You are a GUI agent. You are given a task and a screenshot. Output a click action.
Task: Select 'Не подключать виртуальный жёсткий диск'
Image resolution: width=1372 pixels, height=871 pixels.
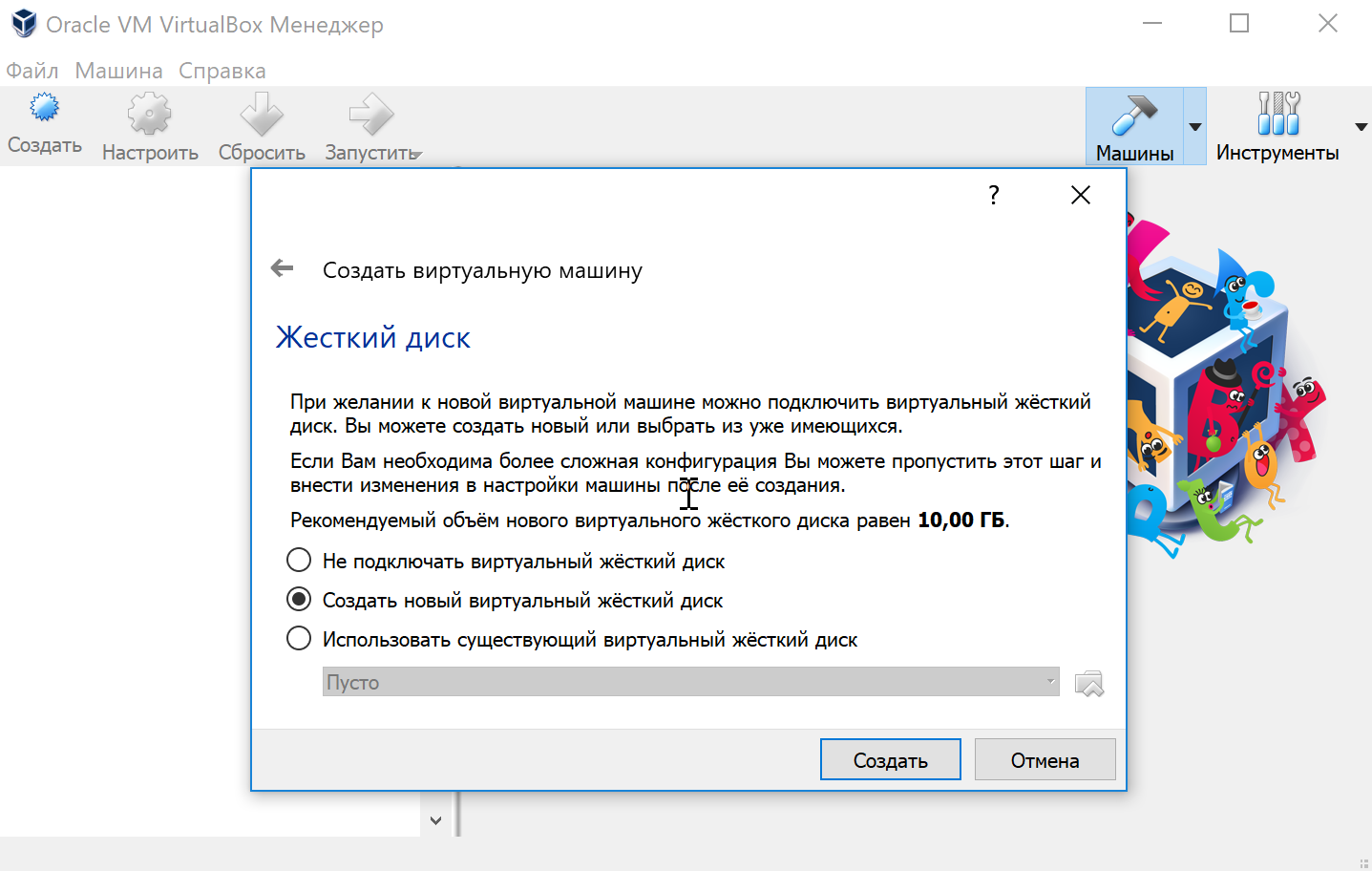tap(299, 560)
